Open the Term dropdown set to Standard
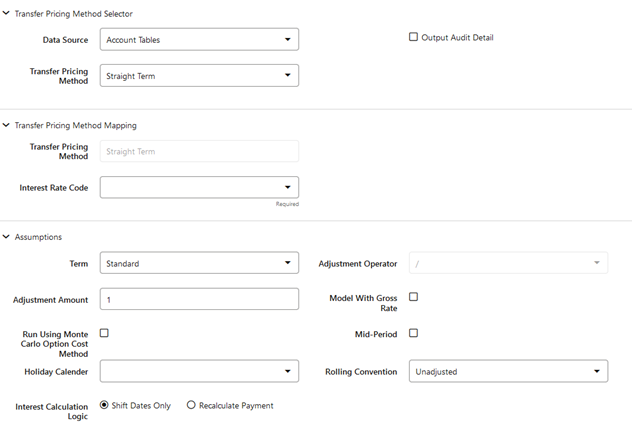Image resolution: width=632 pixels, height=428 pixels. click(x=199, y=263)
